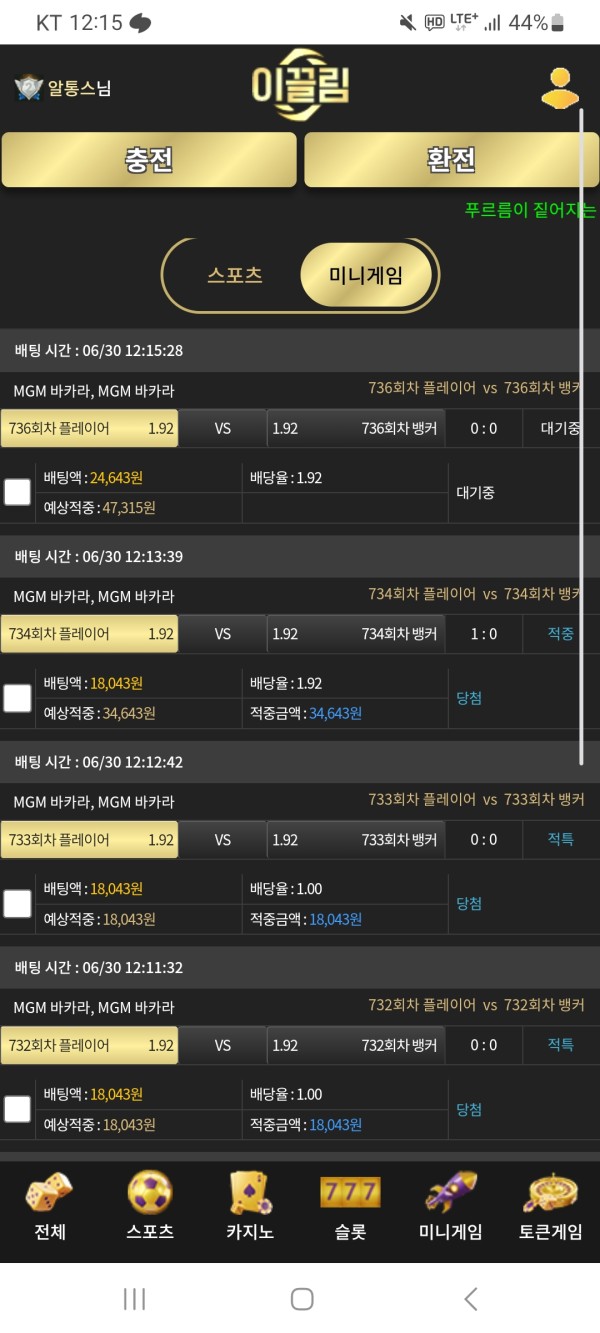Open the 미니게임 rocket icon

click(x=450, y=1192)
